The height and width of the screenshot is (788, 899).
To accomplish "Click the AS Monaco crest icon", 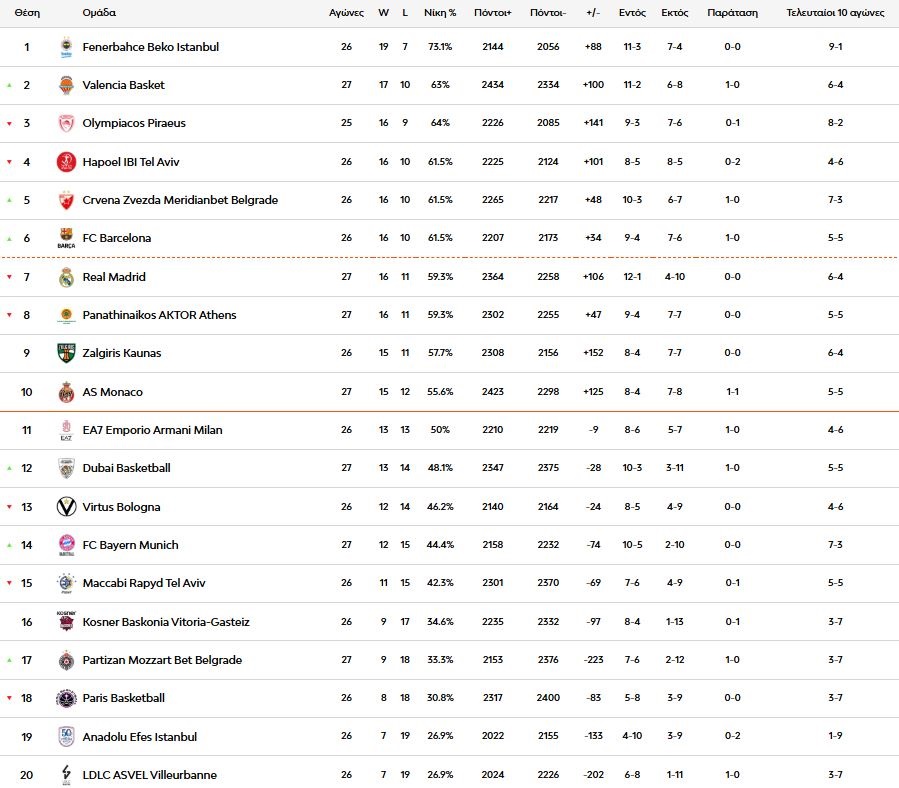I will tap(66, 392).
